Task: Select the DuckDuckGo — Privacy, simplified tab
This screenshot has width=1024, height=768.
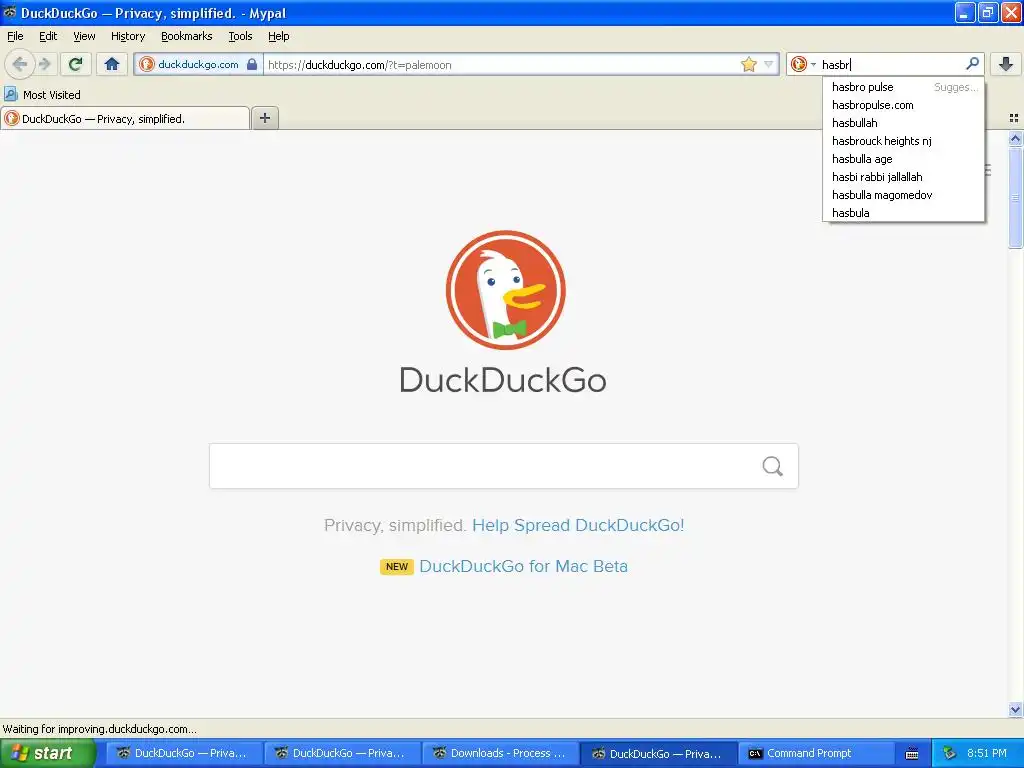Action: point(125,118)
